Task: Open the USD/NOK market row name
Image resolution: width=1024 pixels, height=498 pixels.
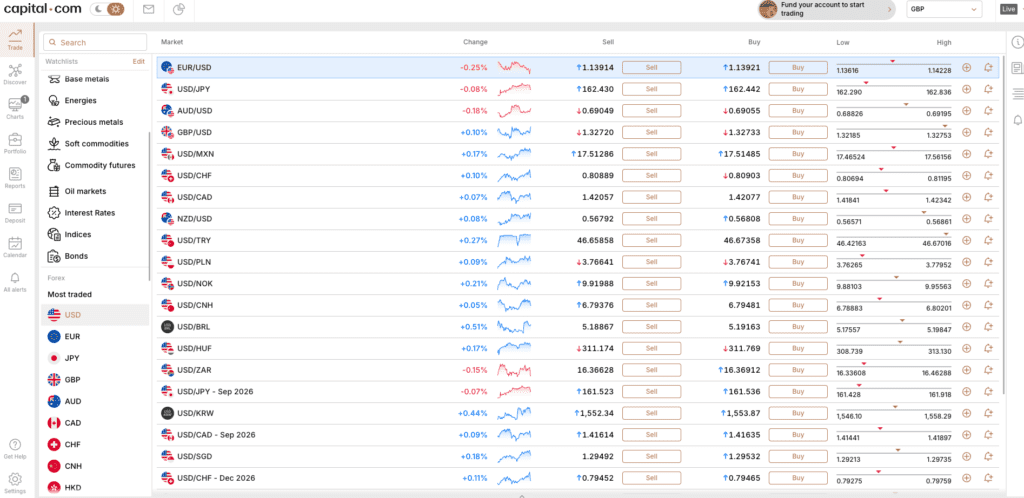Action: pos(195,283)
